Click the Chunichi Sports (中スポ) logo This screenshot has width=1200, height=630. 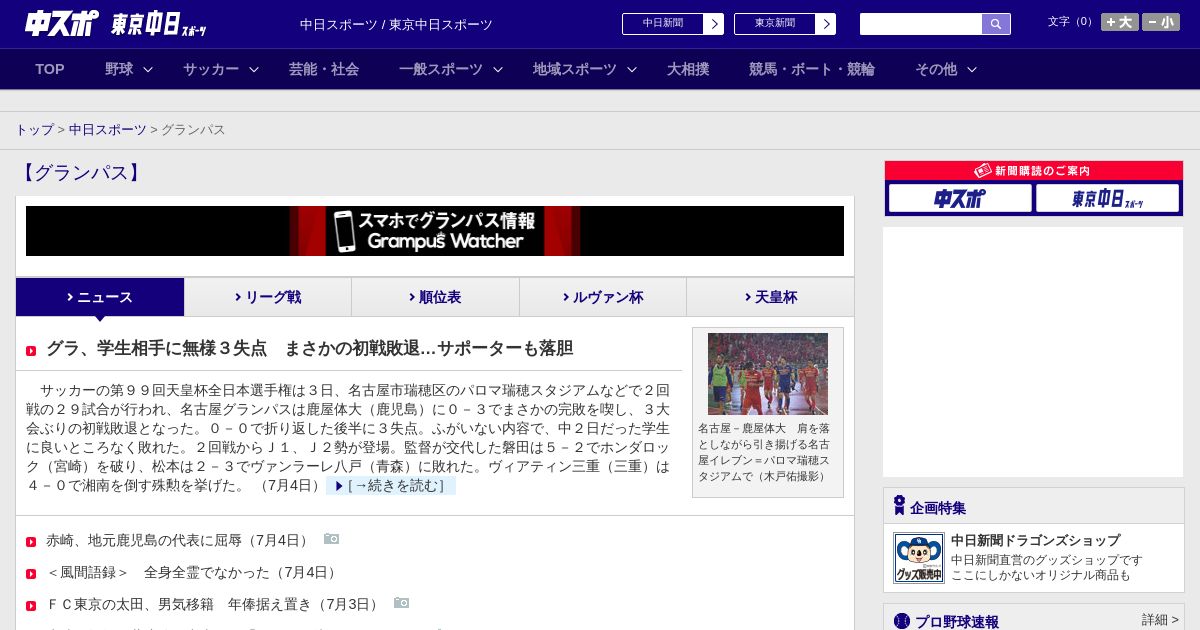tap(62, 23)
